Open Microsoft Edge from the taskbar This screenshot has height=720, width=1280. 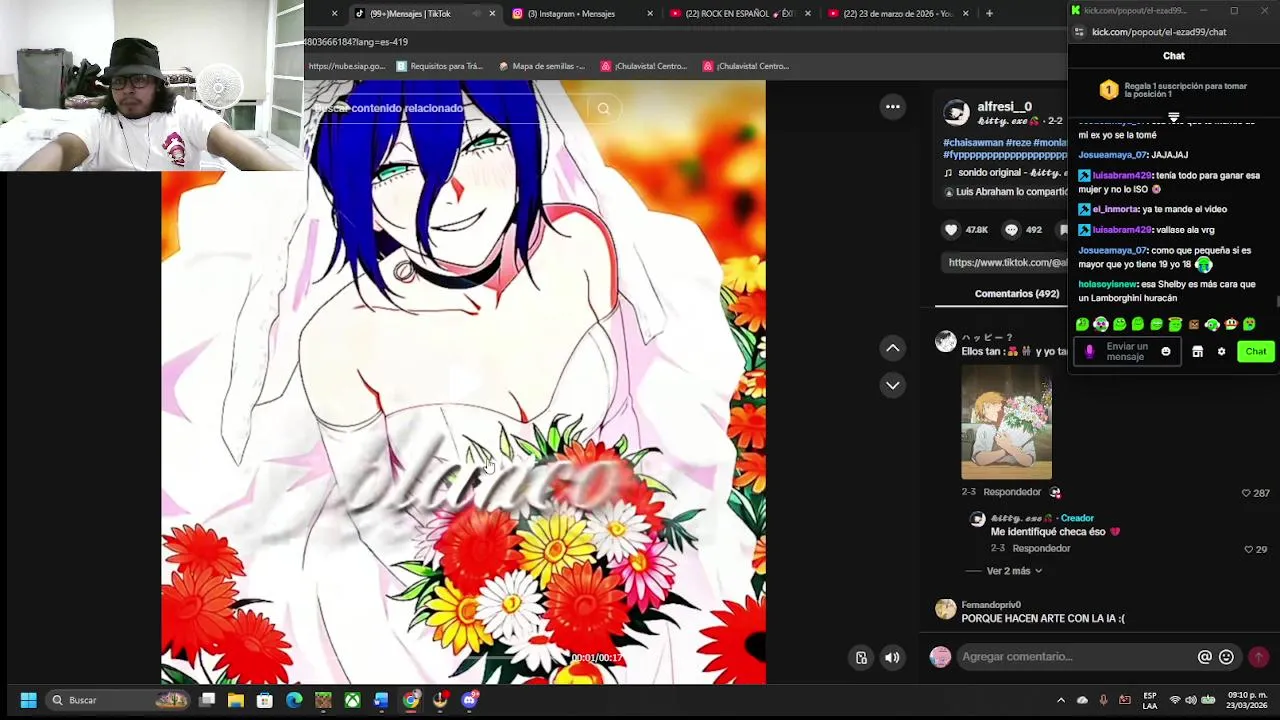(294, 700)
